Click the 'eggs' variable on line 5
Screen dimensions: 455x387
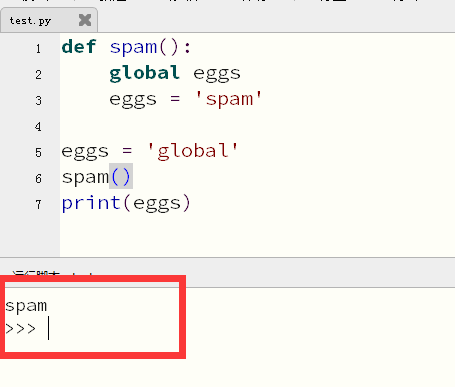[x=85, y=152]
